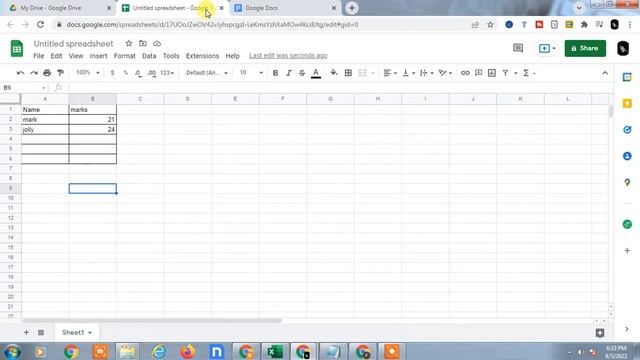Open Calendar in side panel
The image size is (640, 360).
(627, 77)
